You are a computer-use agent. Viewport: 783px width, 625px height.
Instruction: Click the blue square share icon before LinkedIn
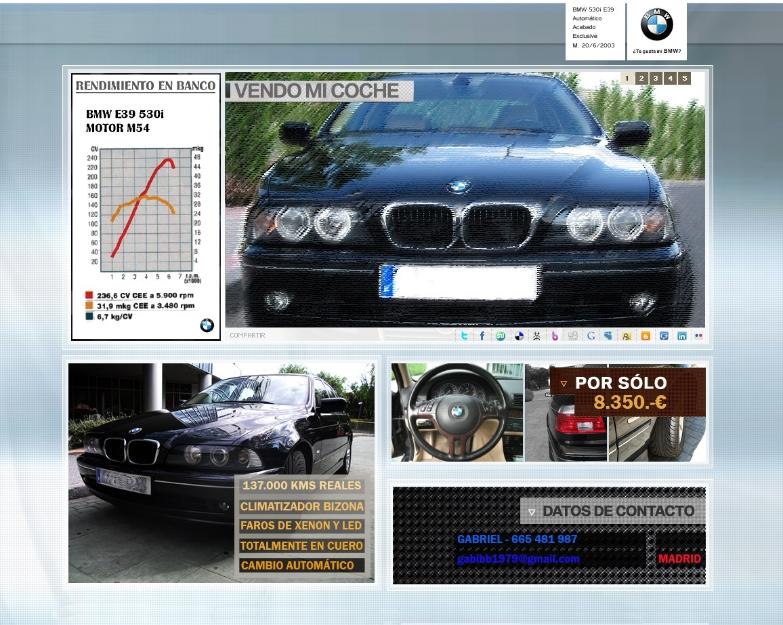click(664, 336)
